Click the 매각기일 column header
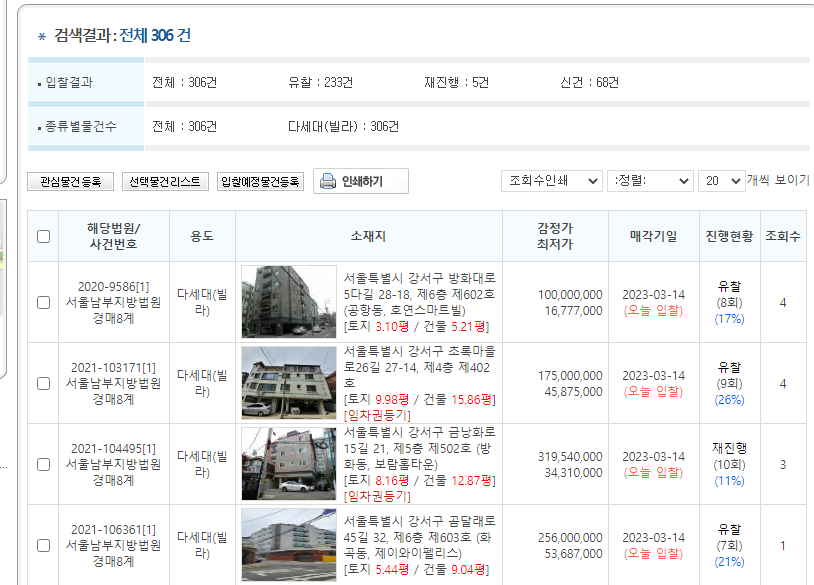Viewport: 814px width, 585px height. click(x=654, y=236)
